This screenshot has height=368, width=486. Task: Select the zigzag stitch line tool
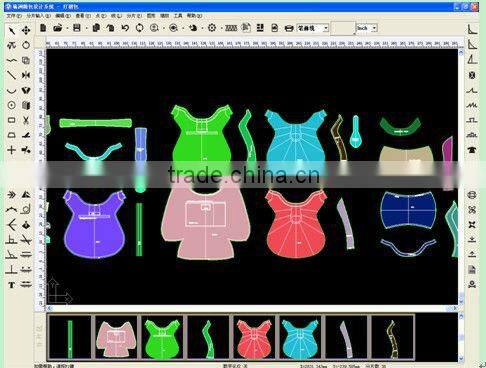(x=472, y=105)
